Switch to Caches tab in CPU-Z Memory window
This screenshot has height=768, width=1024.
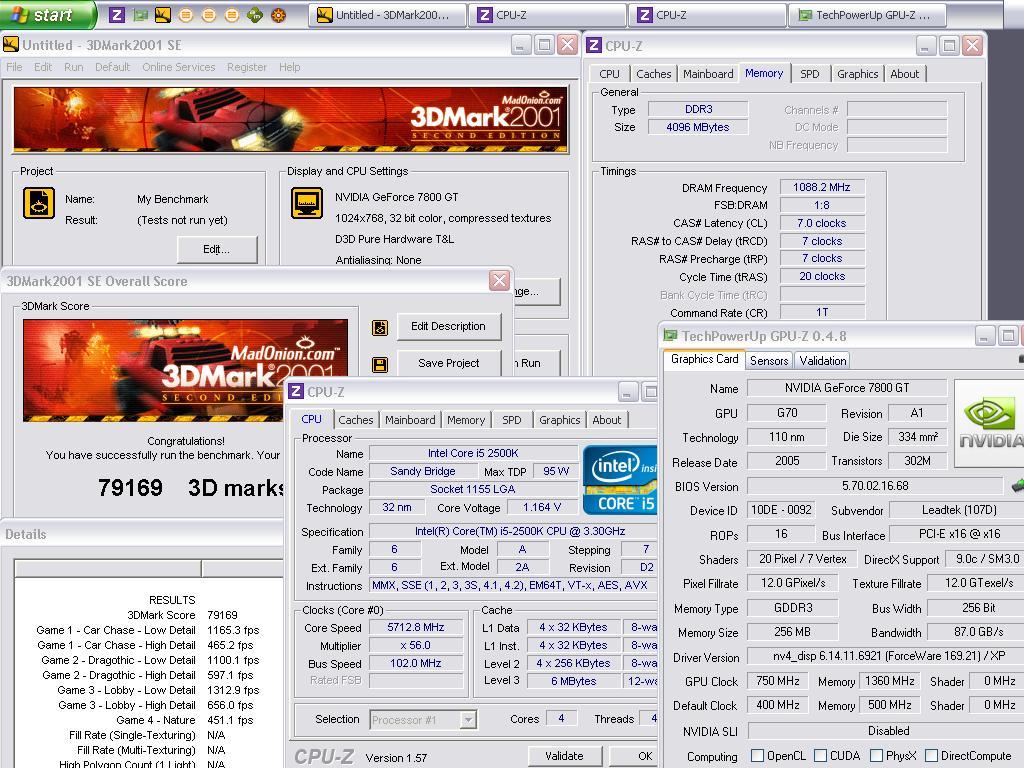653,74
